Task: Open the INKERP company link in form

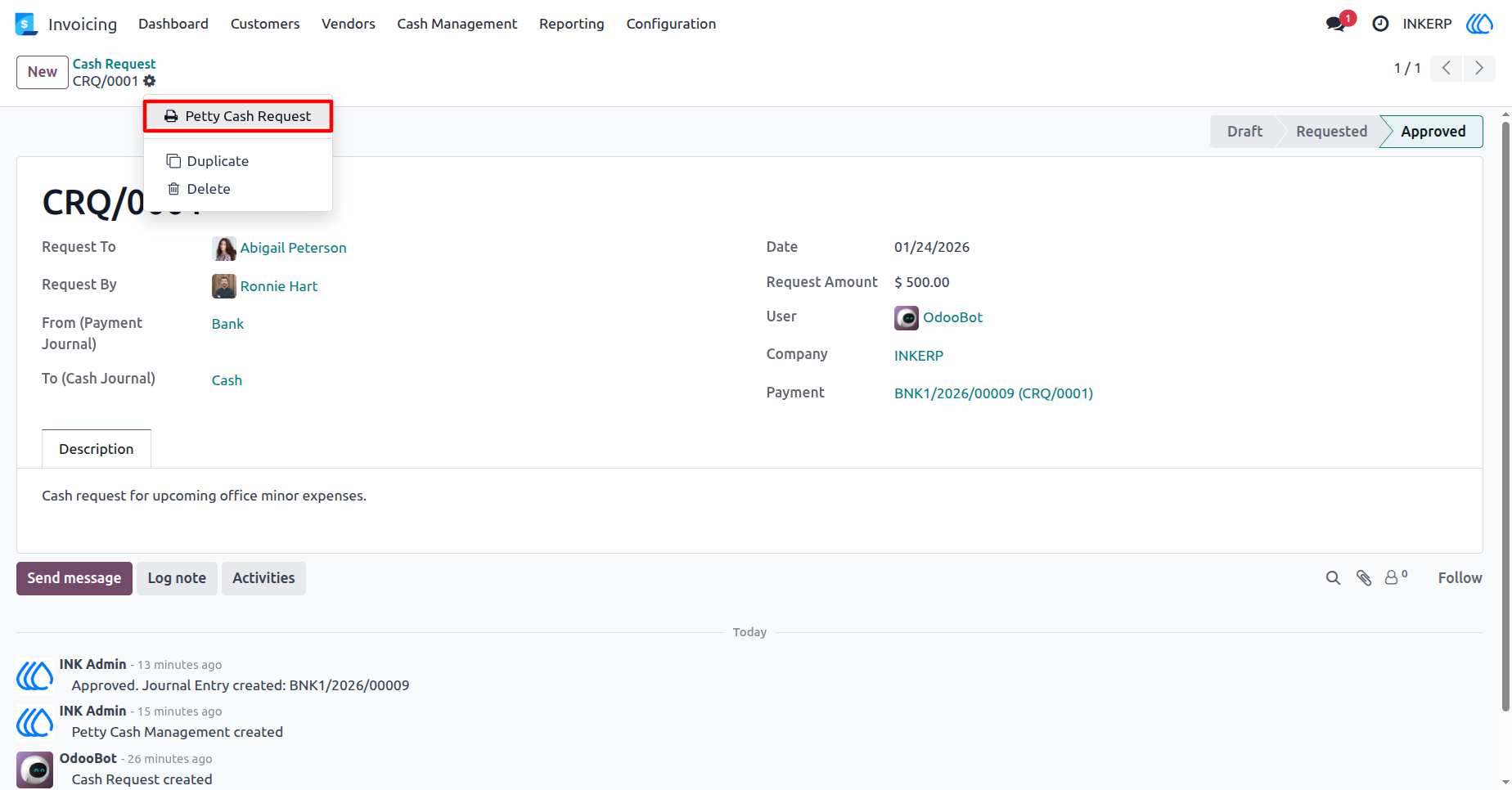Action: 919,356
